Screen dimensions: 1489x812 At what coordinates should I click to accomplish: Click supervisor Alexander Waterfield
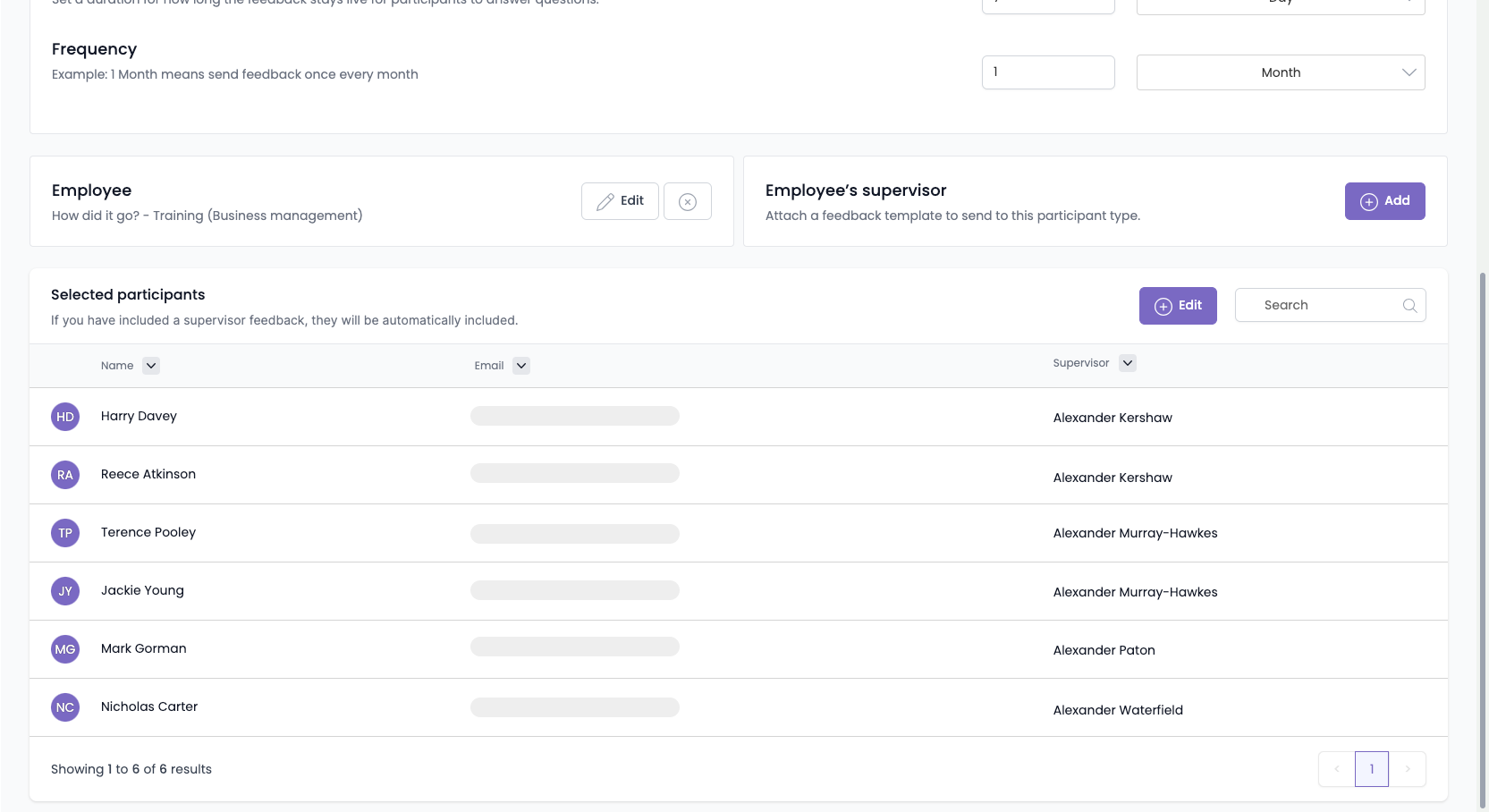[x=1118, y=710]
